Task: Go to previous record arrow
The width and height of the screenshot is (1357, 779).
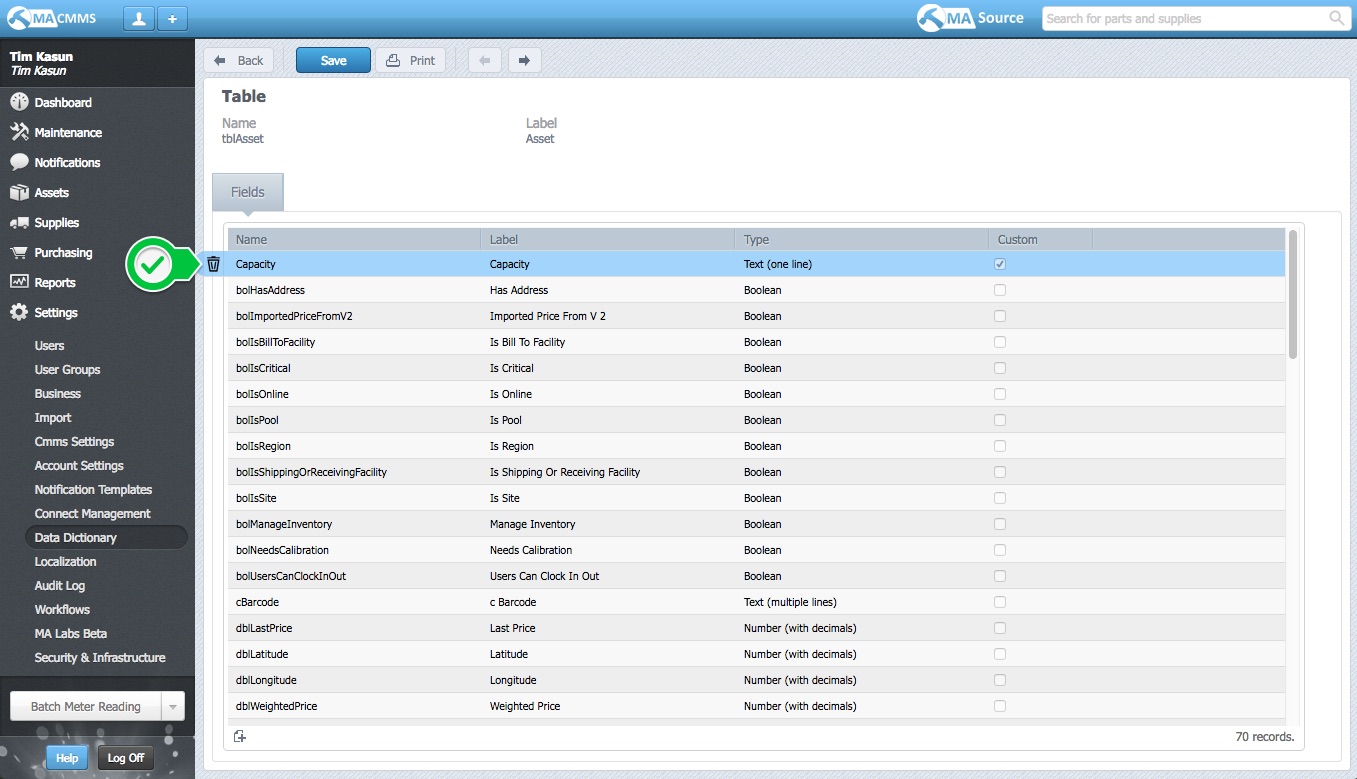Action: [485, 60]
